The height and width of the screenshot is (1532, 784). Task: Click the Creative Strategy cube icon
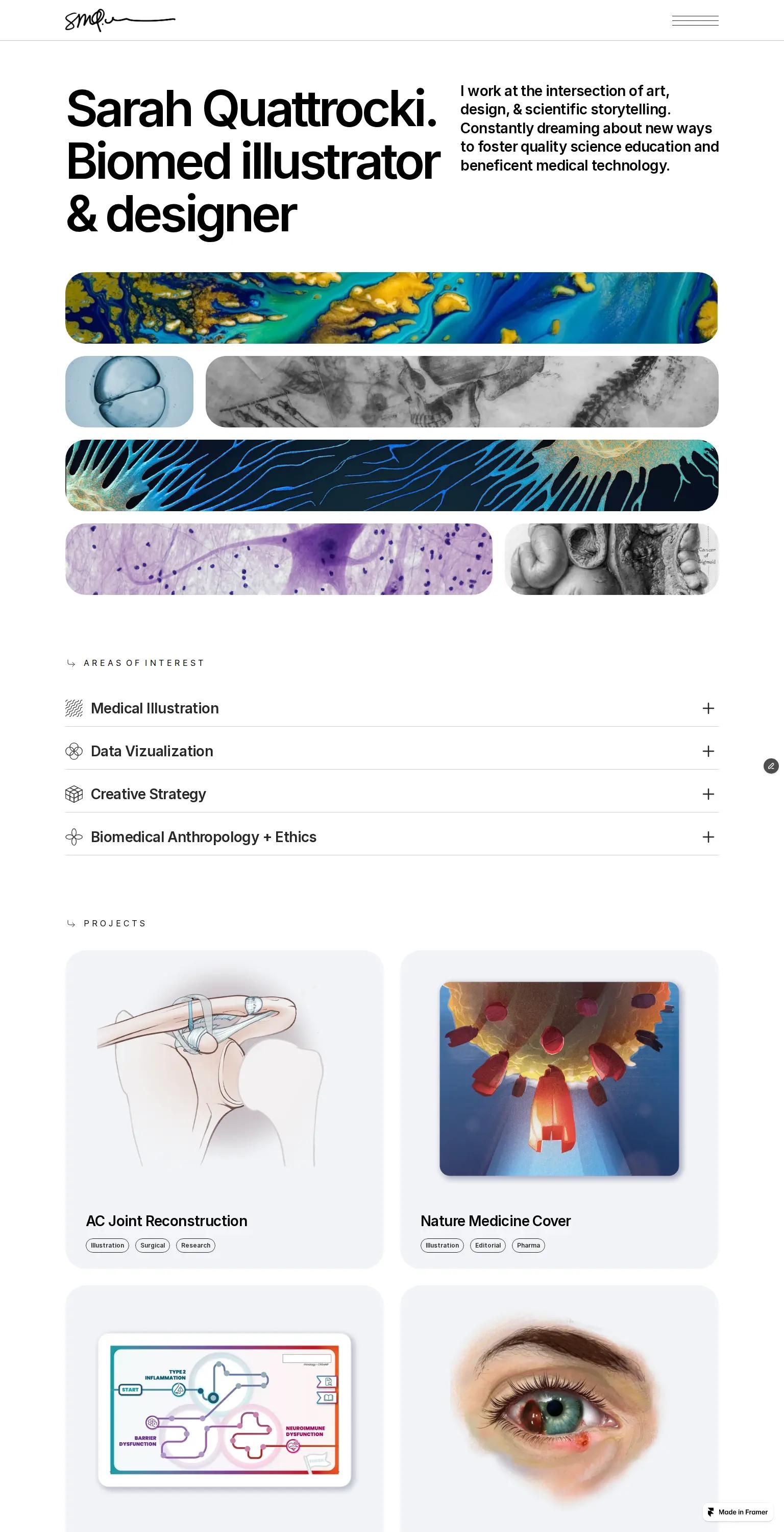coord(73,794)
